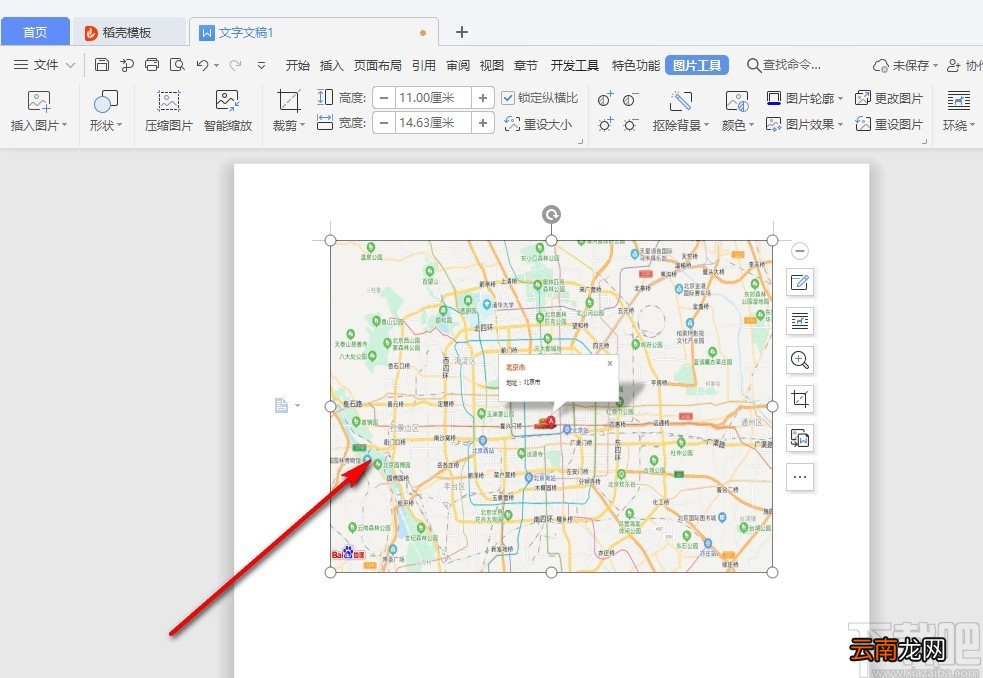
Task: Click the height field showing 11.00厘米
Action: (x=433, y=98)
